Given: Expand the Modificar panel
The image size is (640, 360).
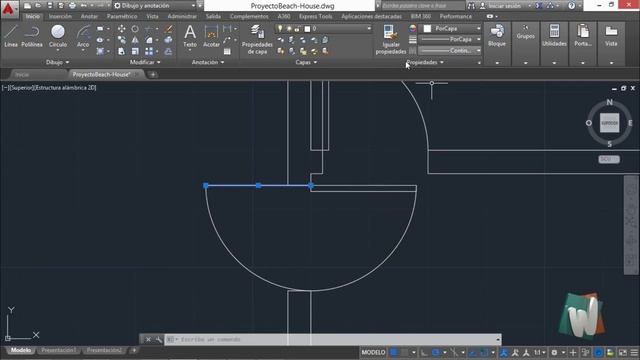Looking at the screenshot, I should coord(145,62).
